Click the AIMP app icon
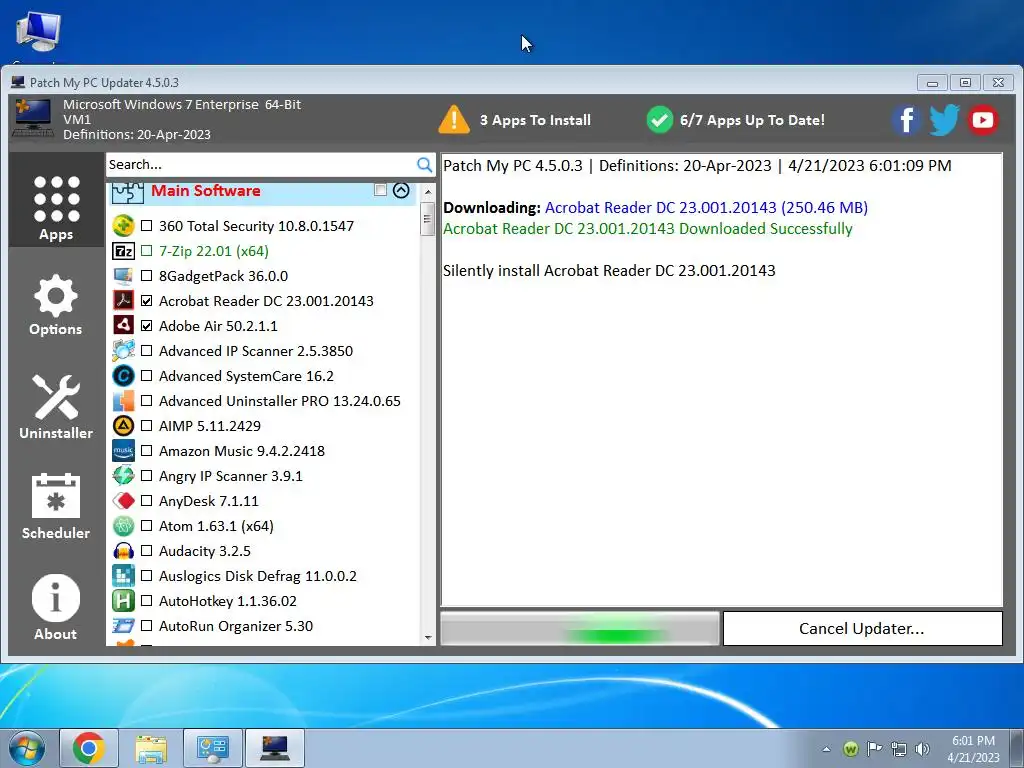This screenshot has width=1024, height=768. point(123,426)
